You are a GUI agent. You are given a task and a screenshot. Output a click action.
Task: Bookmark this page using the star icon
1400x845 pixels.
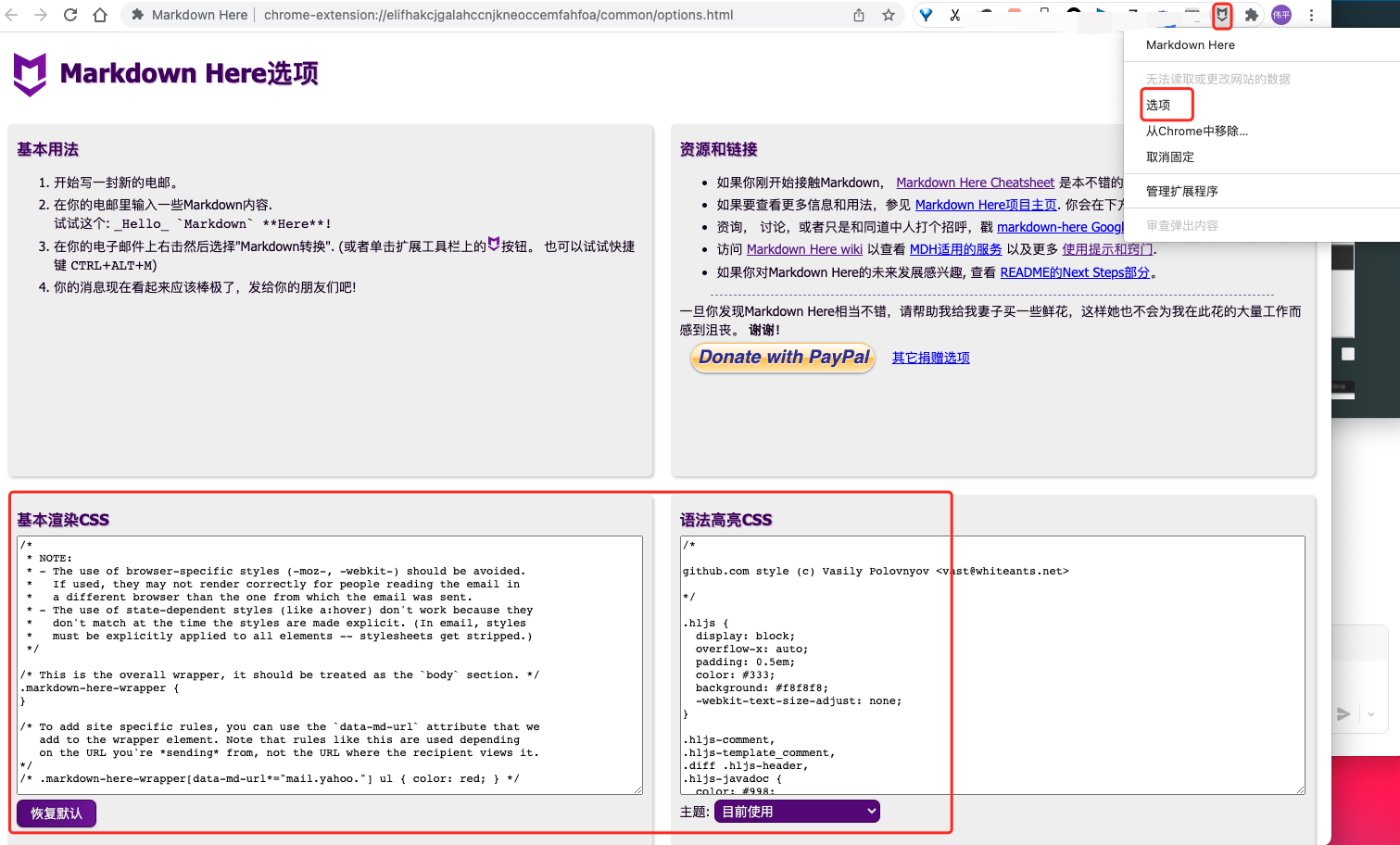pos(888,14)
